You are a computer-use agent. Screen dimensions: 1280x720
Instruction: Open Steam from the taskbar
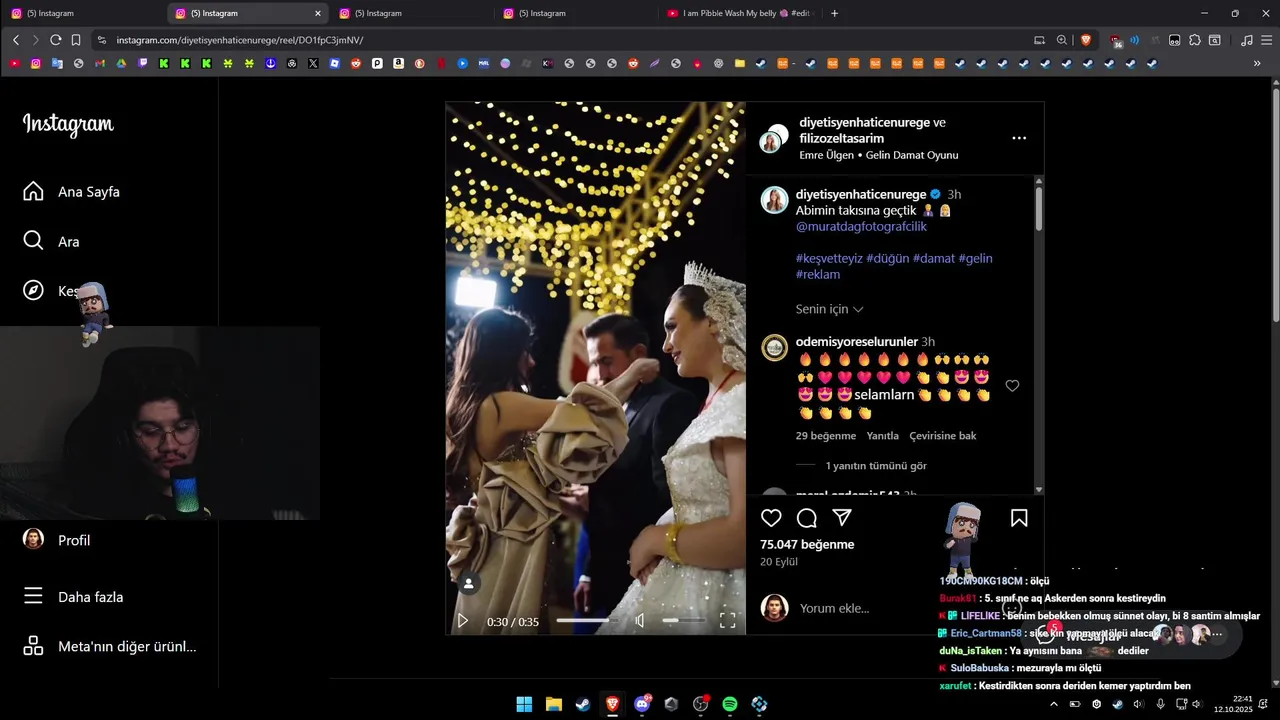[x=583, y=704]
